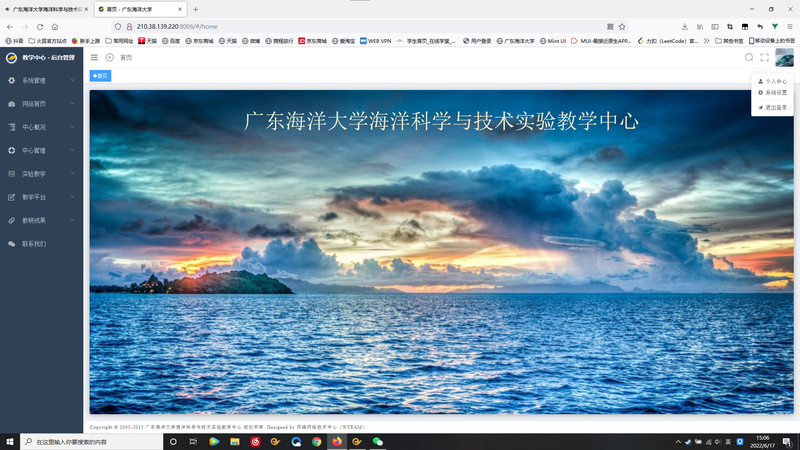Click the 教学中心·后台管理 logo

[41, 58]
